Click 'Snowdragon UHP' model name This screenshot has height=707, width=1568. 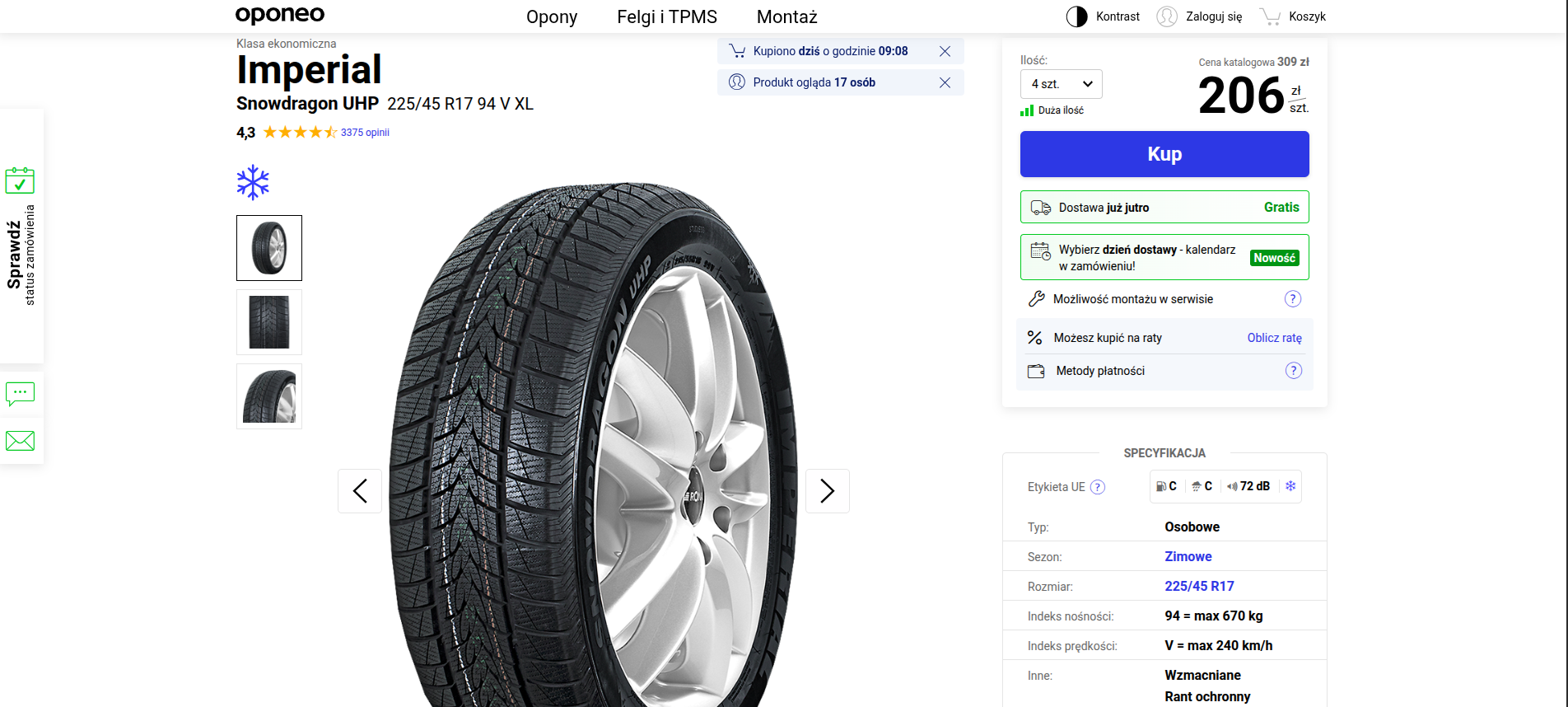coord(307,104)
